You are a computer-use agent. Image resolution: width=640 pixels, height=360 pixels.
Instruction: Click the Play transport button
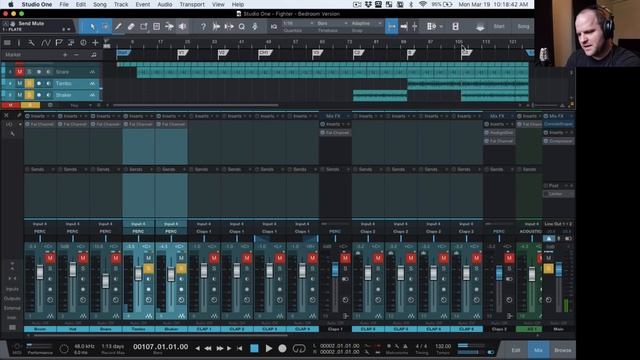(269, 349)
